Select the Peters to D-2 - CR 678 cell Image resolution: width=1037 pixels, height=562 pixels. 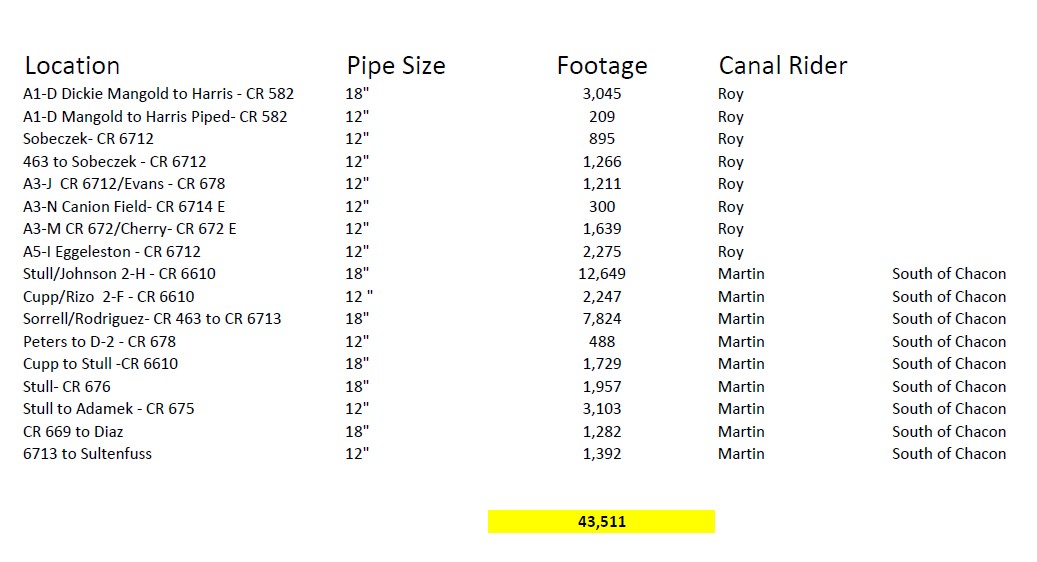(x=99, y=342)
